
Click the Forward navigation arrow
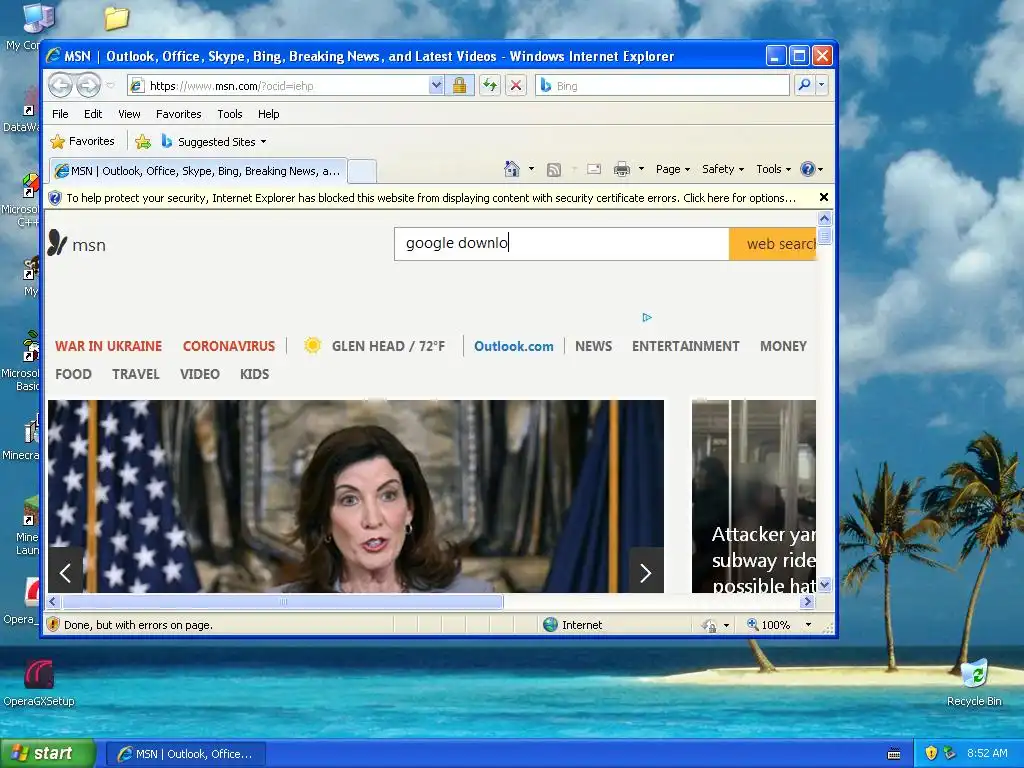[88, 85]
